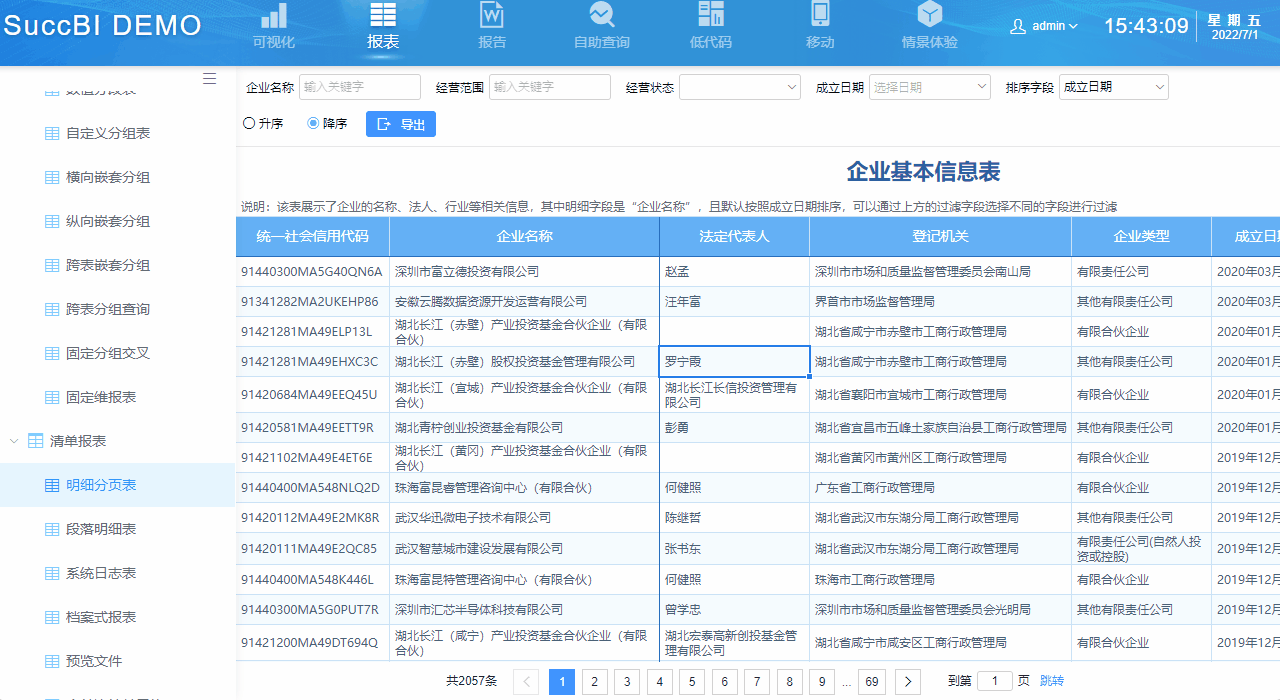Click the table icon beside 系统日志表

[52, 573]
